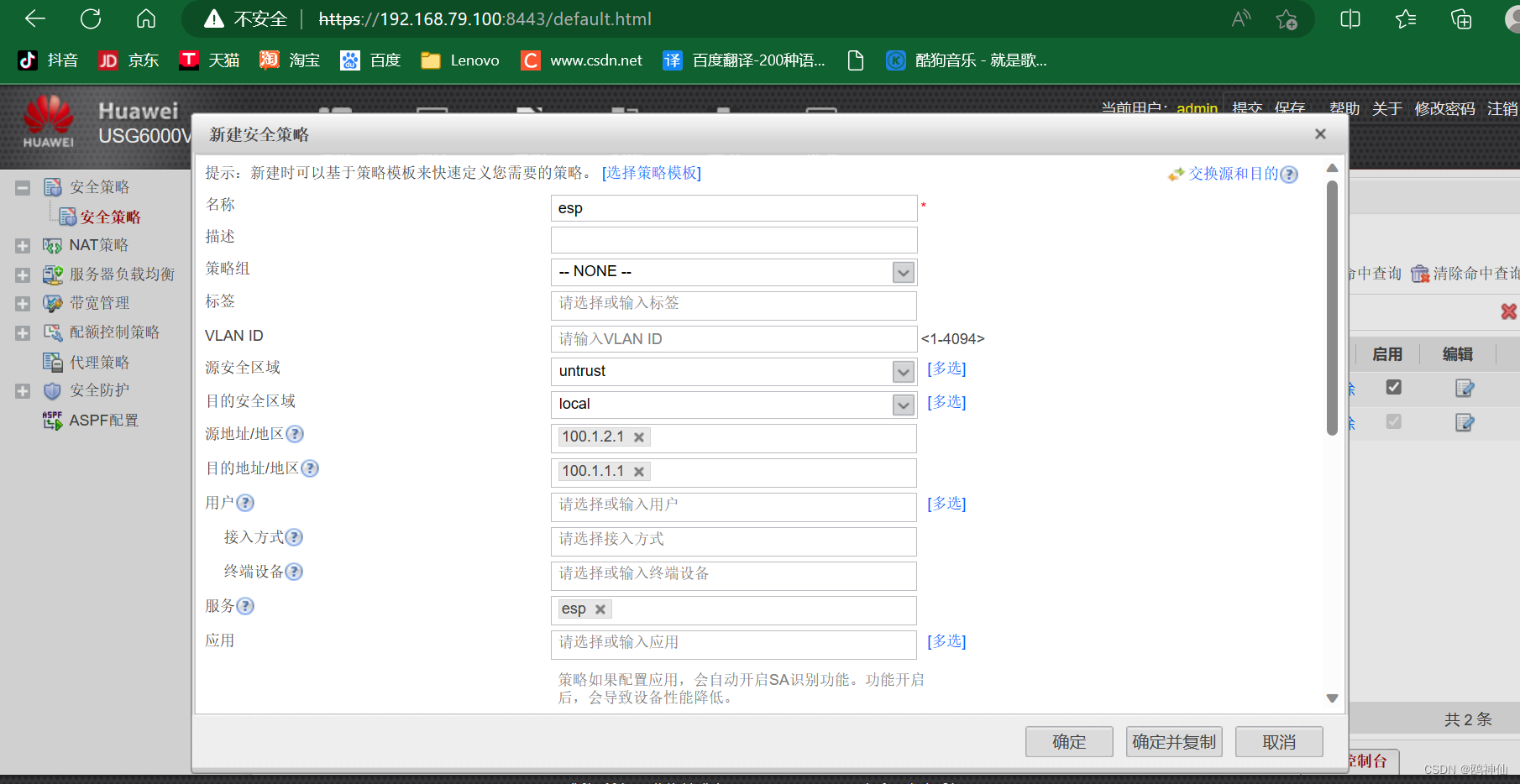Open help icon for 终端设备

point(294,572)
